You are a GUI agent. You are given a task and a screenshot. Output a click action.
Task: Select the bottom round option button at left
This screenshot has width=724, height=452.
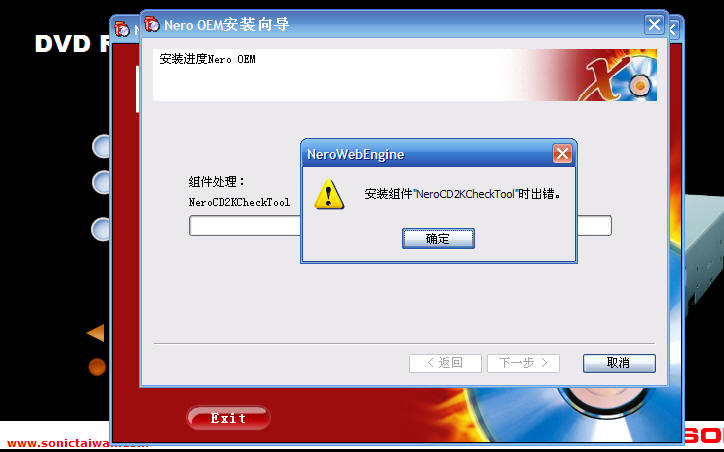click(x=102, y=229)
